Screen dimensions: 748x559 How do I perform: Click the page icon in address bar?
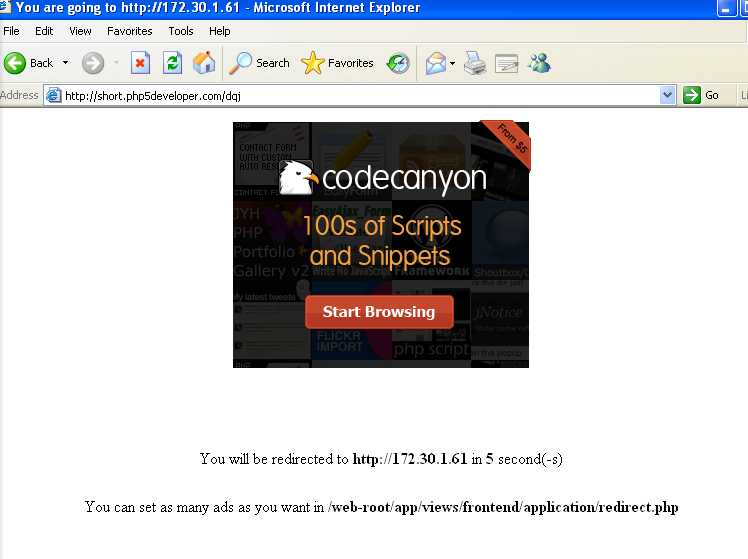53,95
